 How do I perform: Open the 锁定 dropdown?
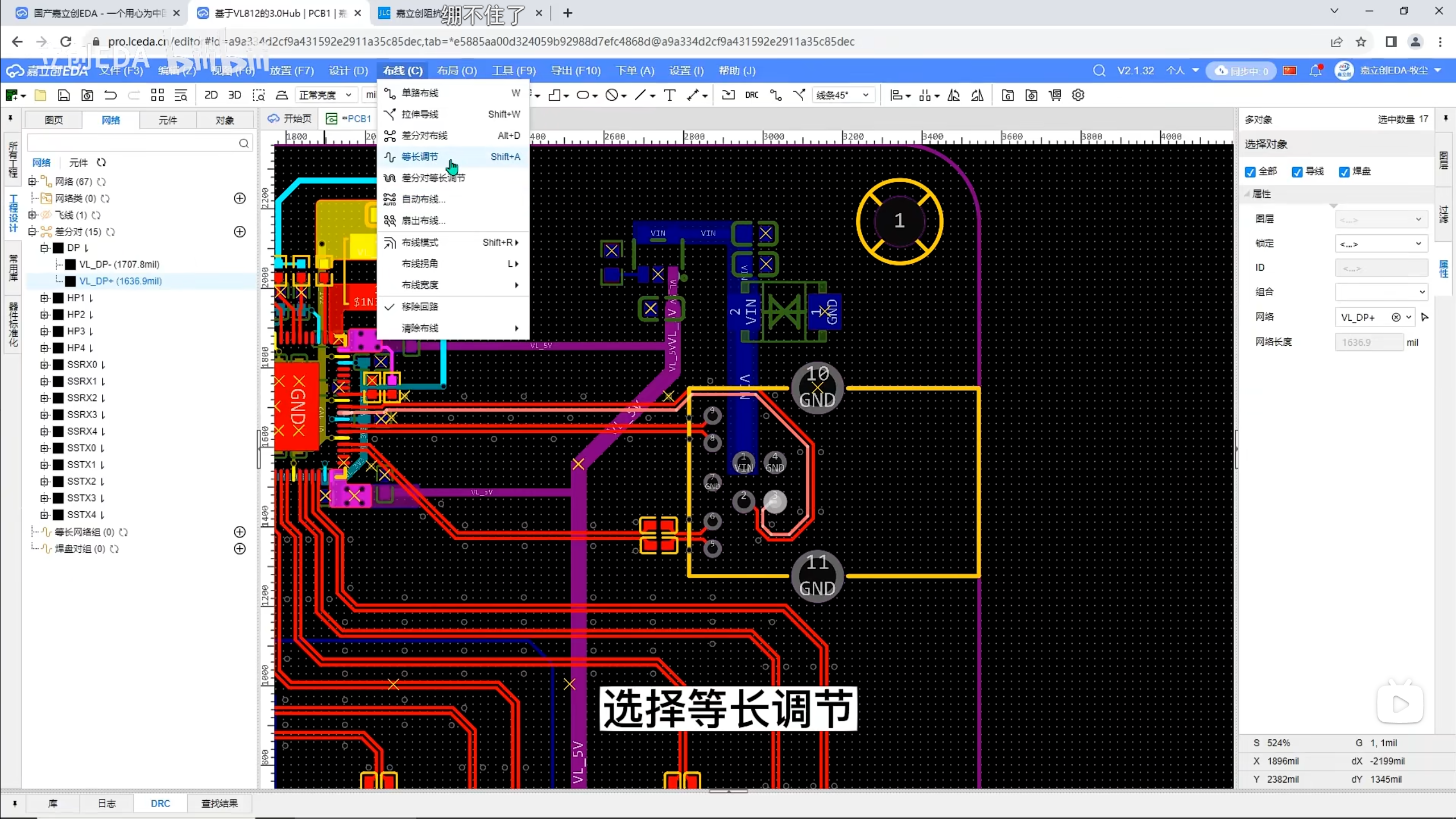pos(1380,243)
